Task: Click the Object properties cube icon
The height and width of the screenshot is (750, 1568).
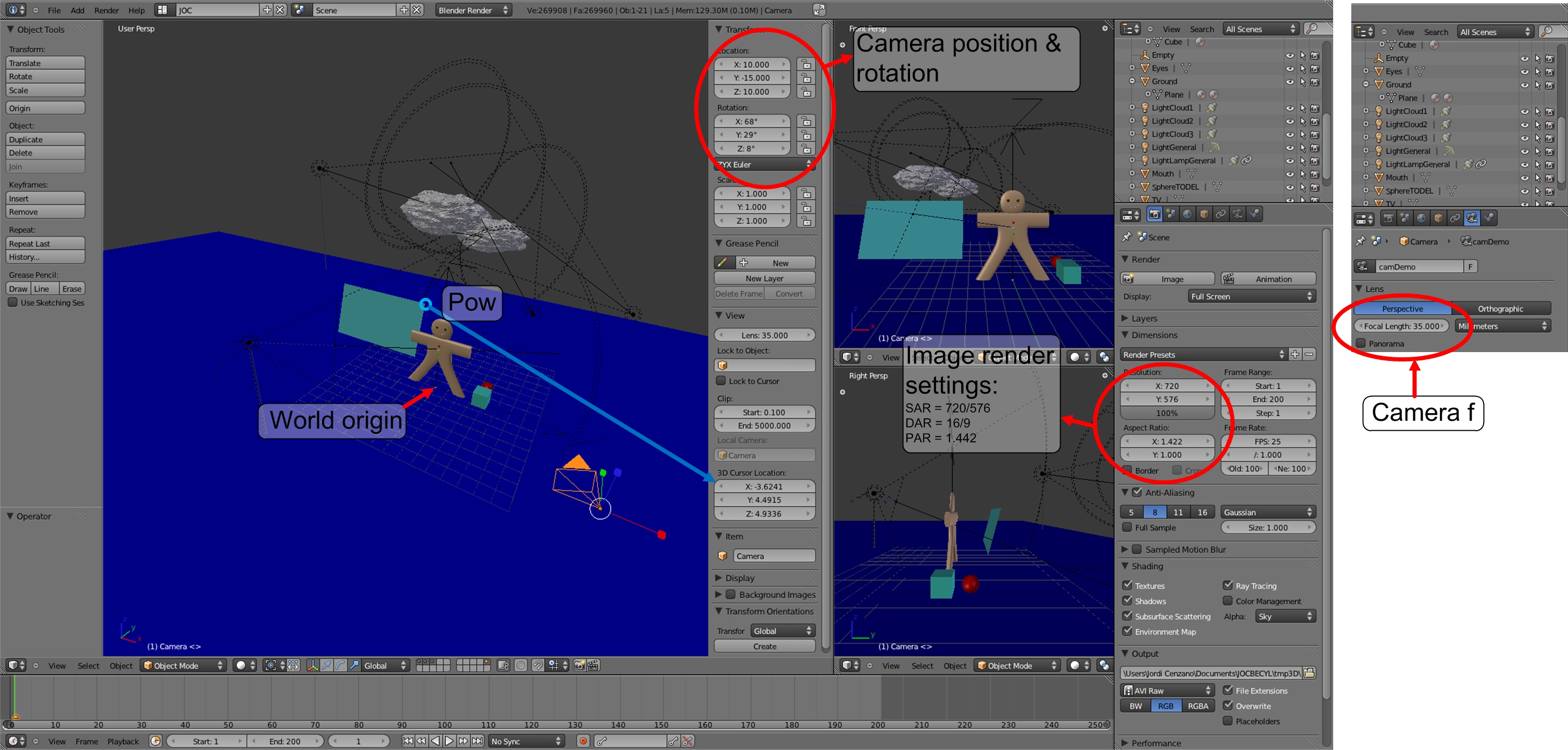Action: point(1203,214)
